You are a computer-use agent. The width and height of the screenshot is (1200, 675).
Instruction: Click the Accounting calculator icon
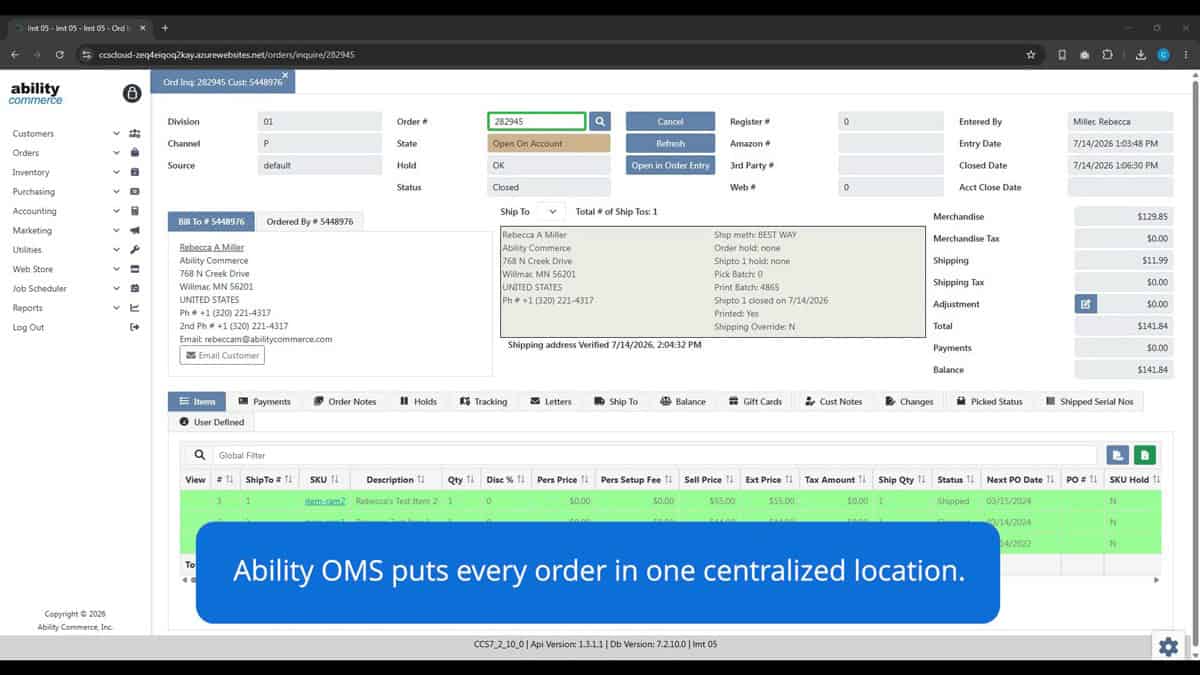[x=135, y=211]
